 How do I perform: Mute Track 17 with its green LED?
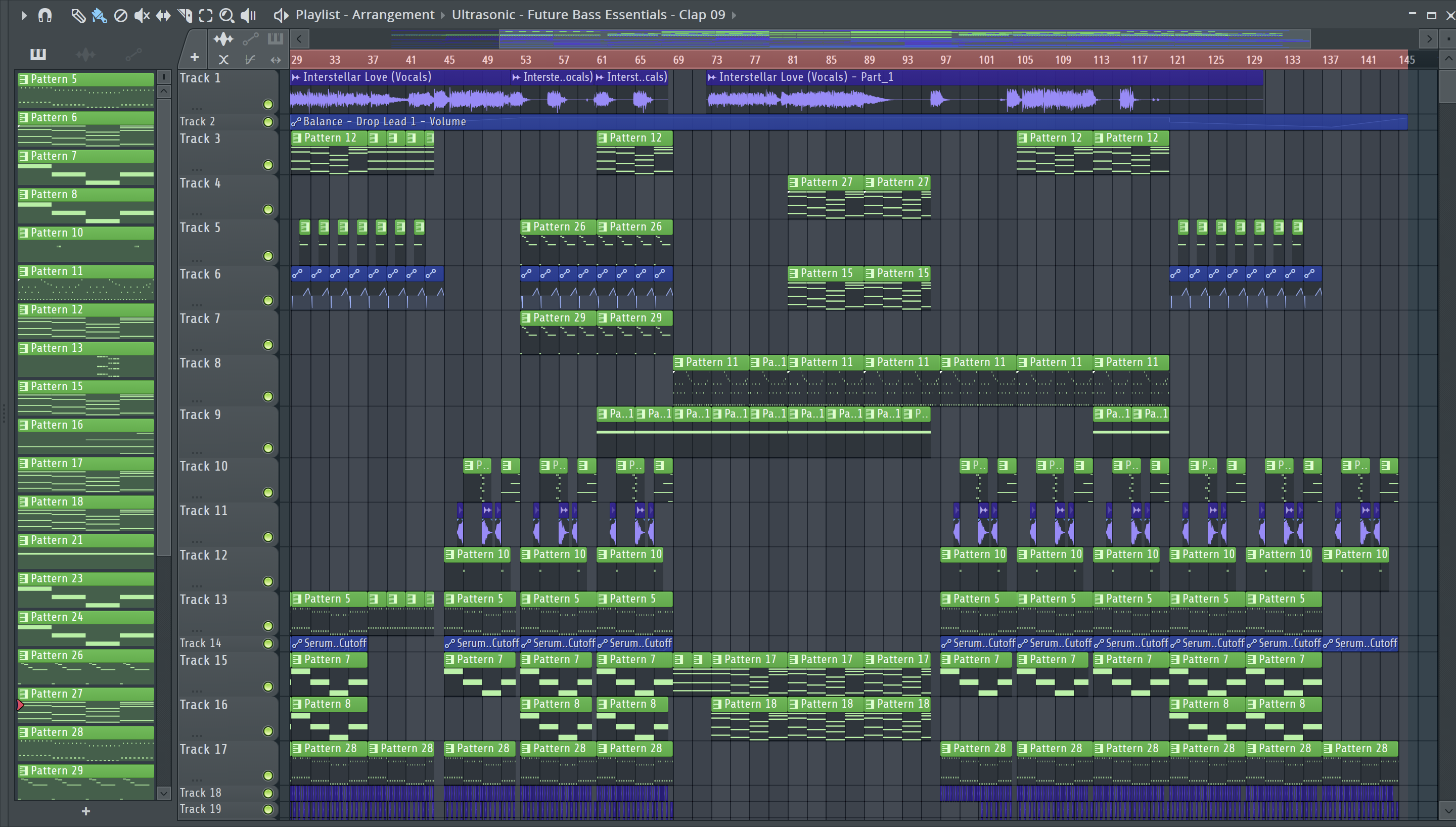268,775
